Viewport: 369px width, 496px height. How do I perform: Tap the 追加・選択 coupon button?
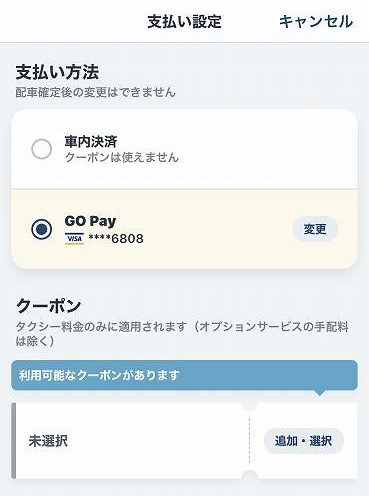coord(303,441)
